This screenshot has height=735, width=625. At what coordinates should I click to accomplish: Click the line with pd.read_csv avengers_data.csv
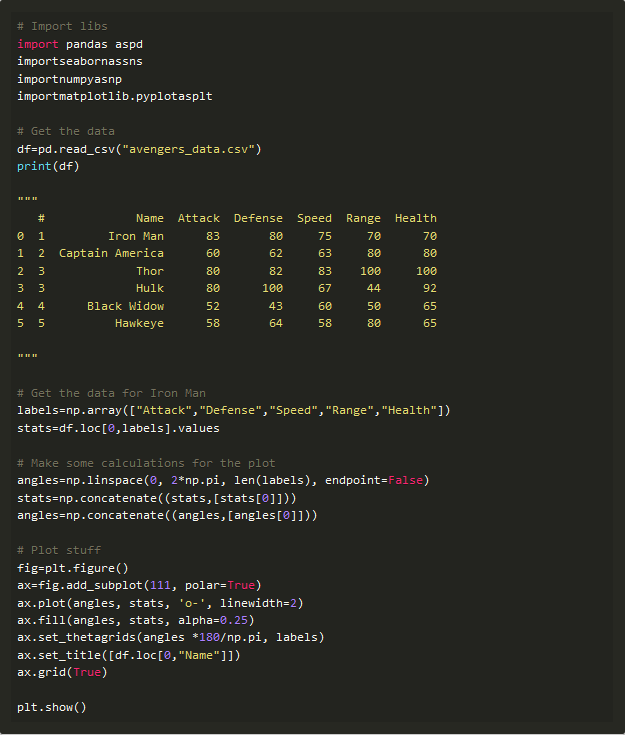(x=139, y=149)
